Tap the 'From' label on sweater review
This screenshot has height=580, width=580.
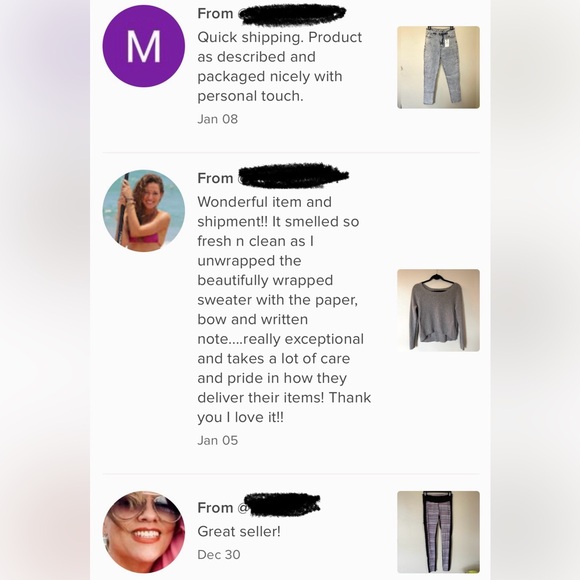[x=215, y=178]
